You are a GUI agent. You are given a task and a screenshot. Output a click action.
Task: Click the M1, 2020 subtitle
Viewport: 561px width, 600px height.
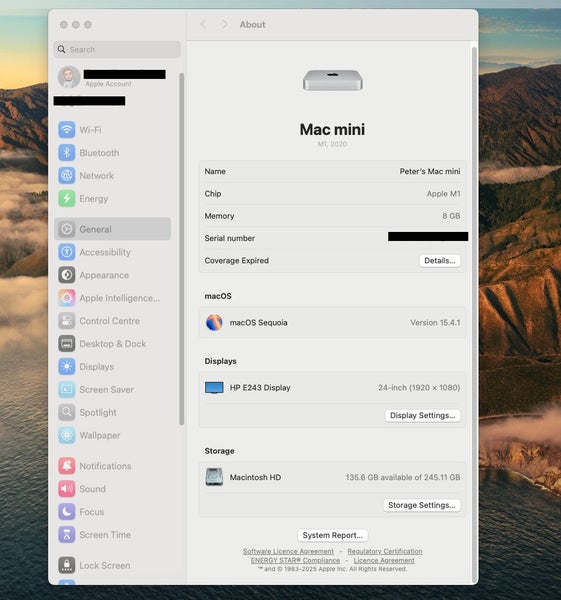click(x=332, y=144)
